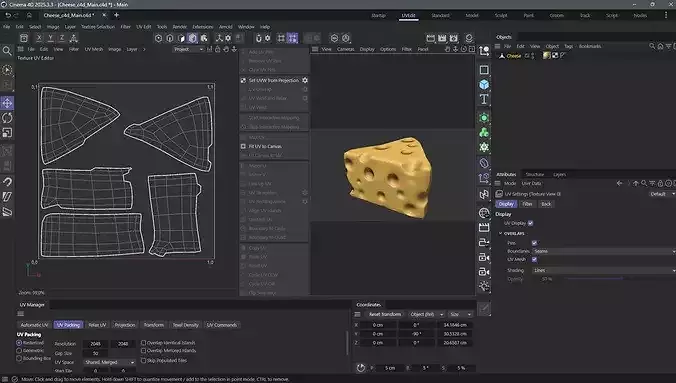Viewport: 676px width, 383px height.
Task: Select the Geometric packing radio button
Action: 19,351
